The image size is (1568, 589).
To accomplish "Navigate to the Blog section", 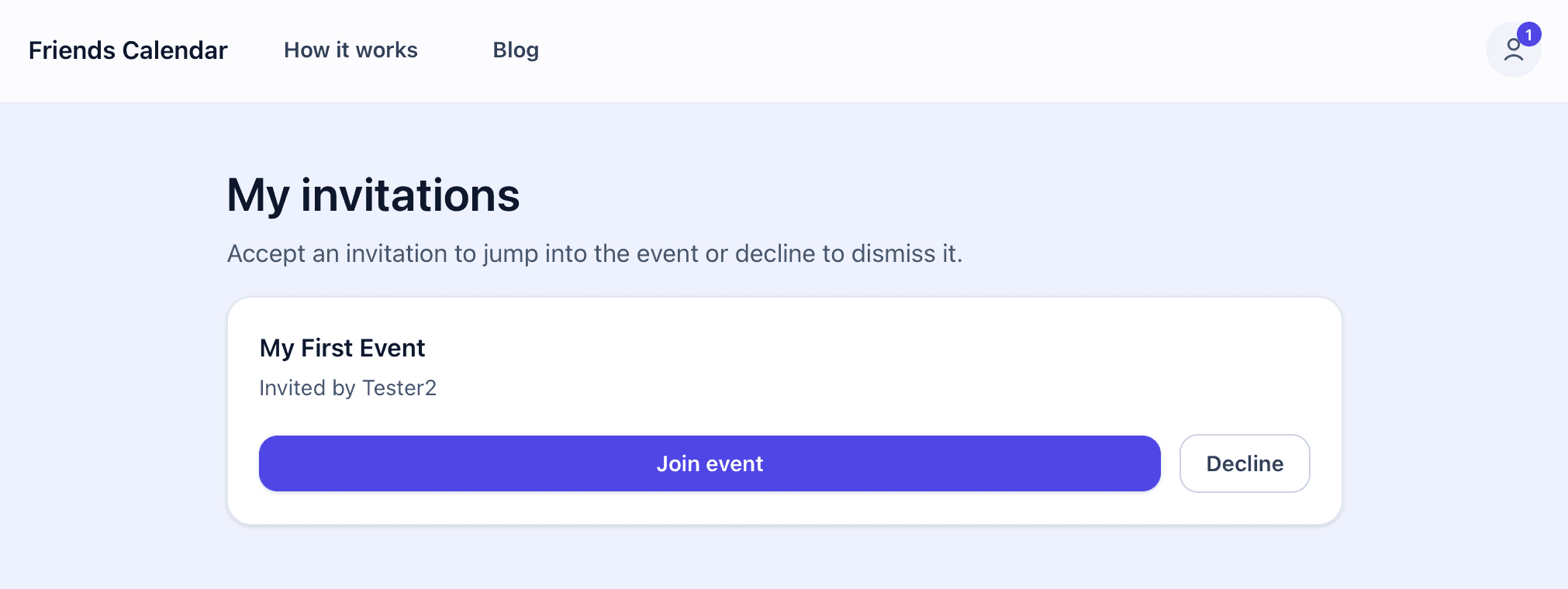I will [x=516, y=50].
